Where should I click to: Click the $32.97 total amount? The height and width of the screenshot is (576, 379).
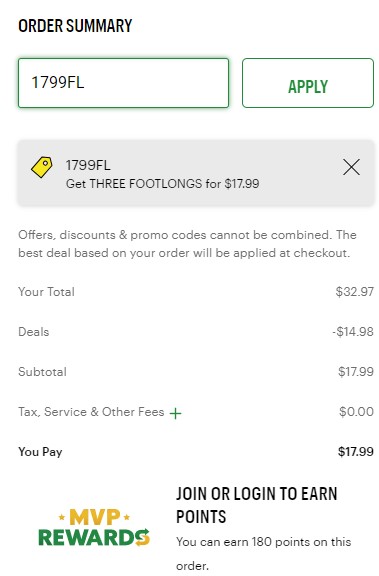coord(354,292)
